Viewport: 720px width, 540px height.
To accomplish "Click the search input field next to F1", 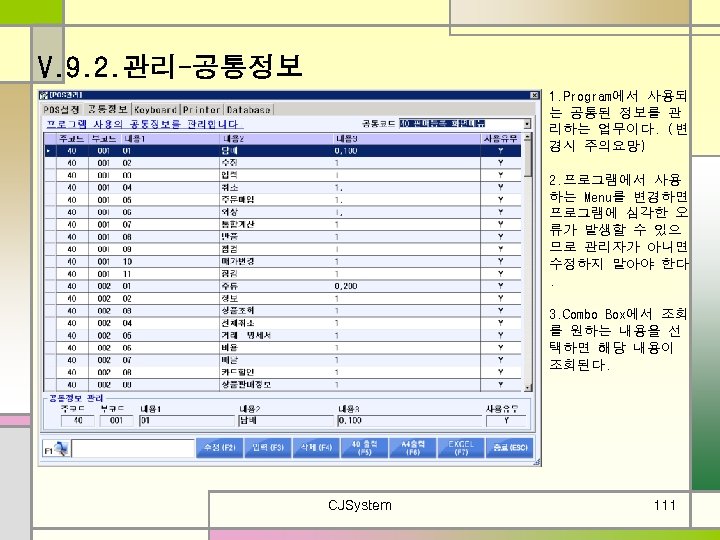I will click(x=133, y=449).
